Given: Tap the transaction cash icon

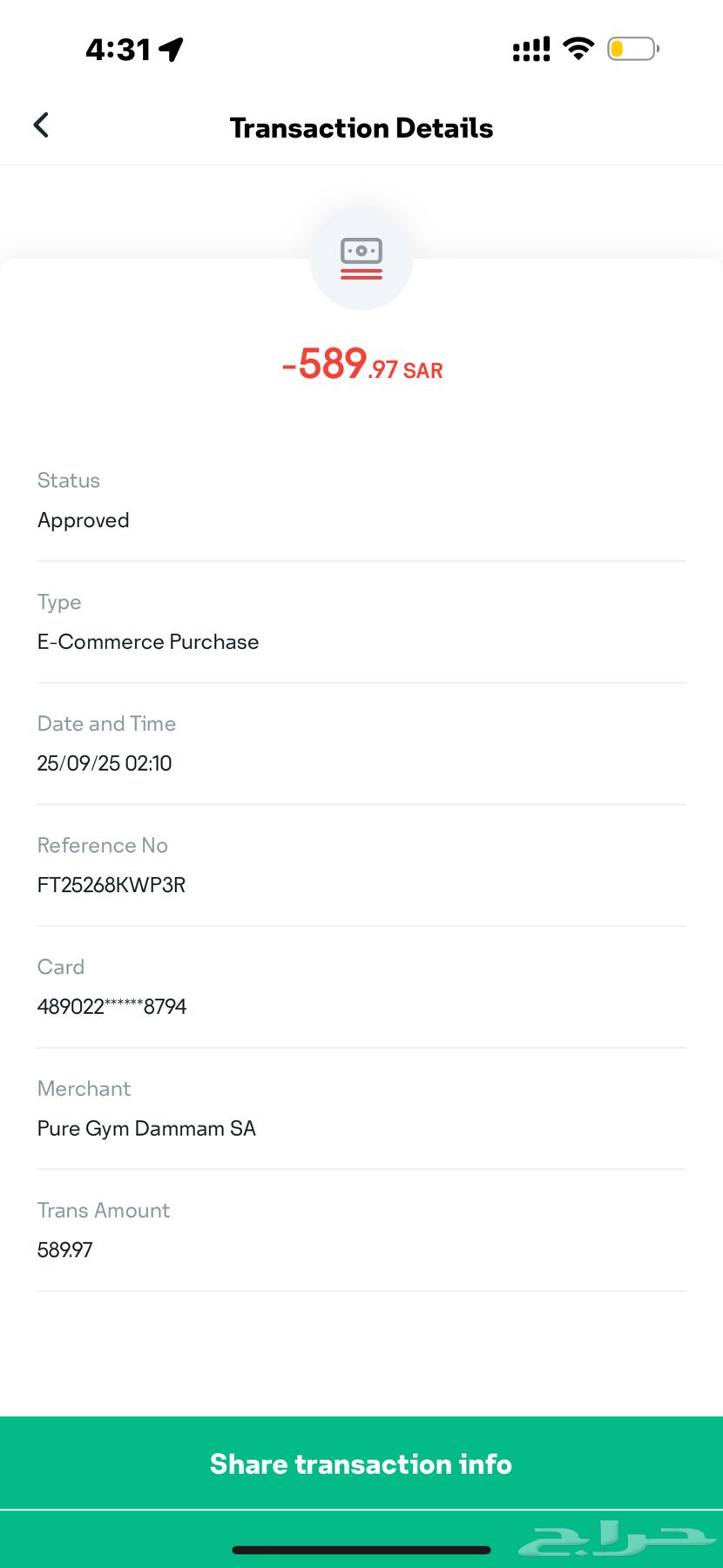Looking at the screenshot, I should point(361,259).
